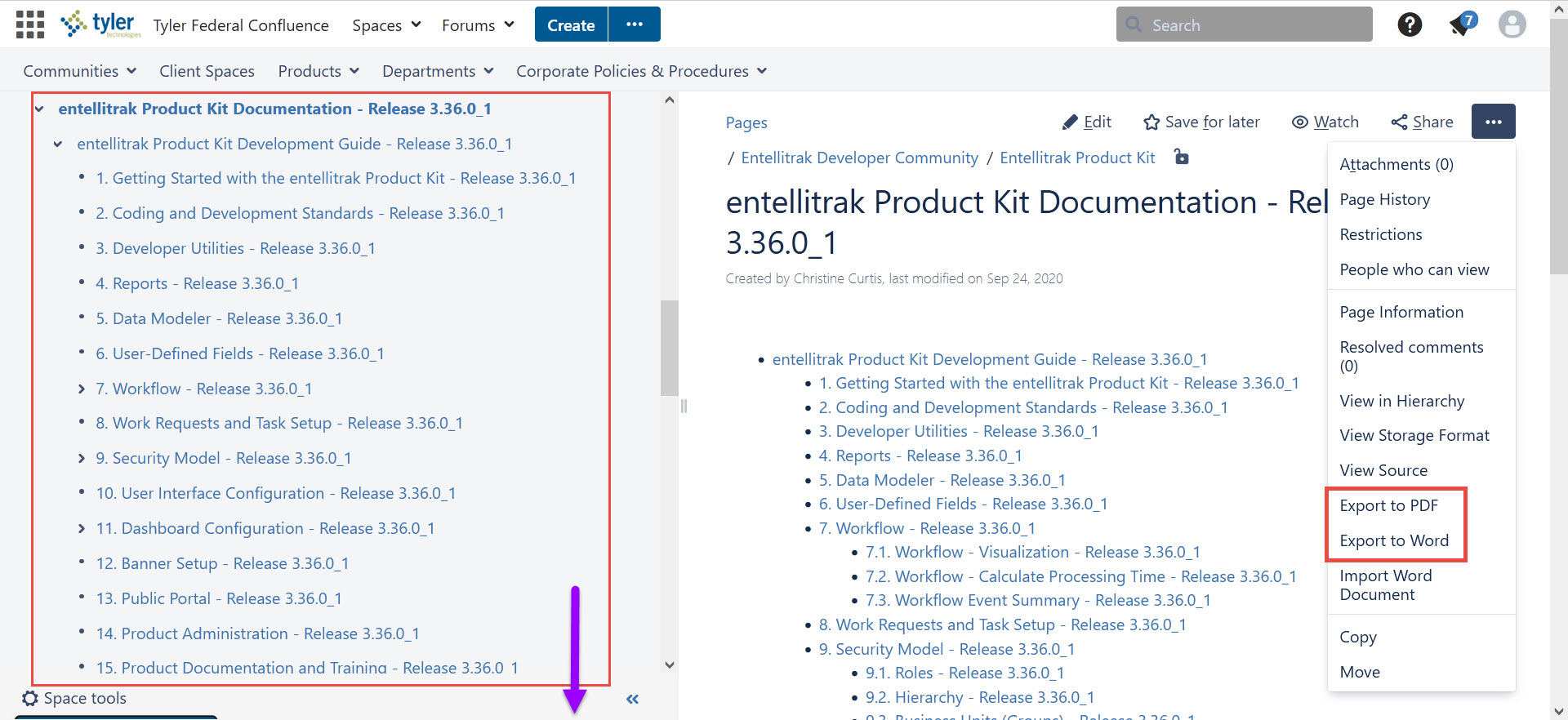
Task: Click the Space tools gear icon
Action: (30, 698)
